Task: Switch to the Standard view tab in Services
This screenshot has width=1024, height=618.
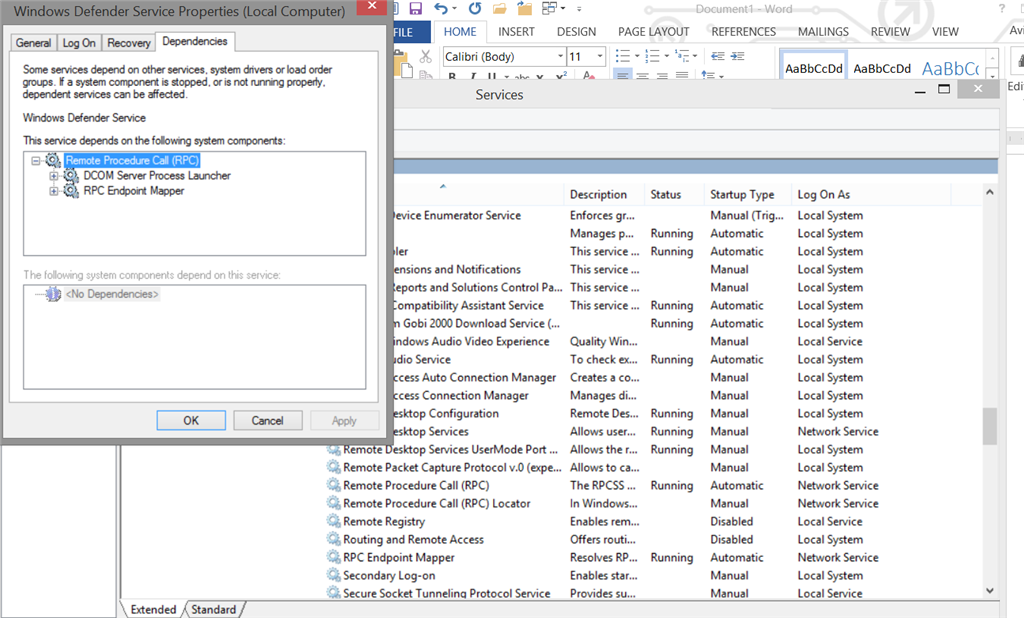Action: (214, 610)
